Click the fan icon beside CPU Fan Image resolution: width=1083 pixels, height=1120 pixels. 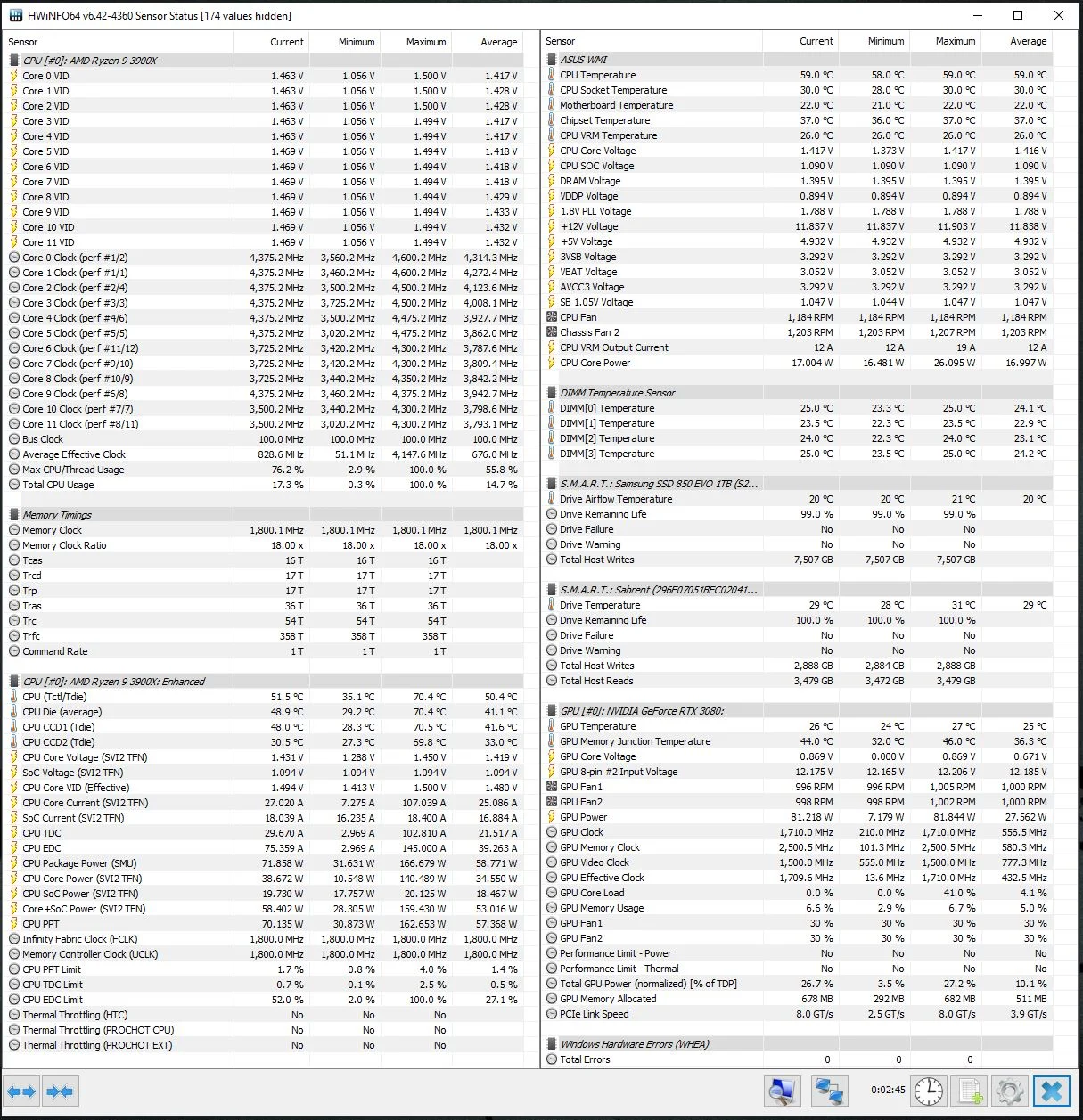pyautogui.click(x=552, y=317)
